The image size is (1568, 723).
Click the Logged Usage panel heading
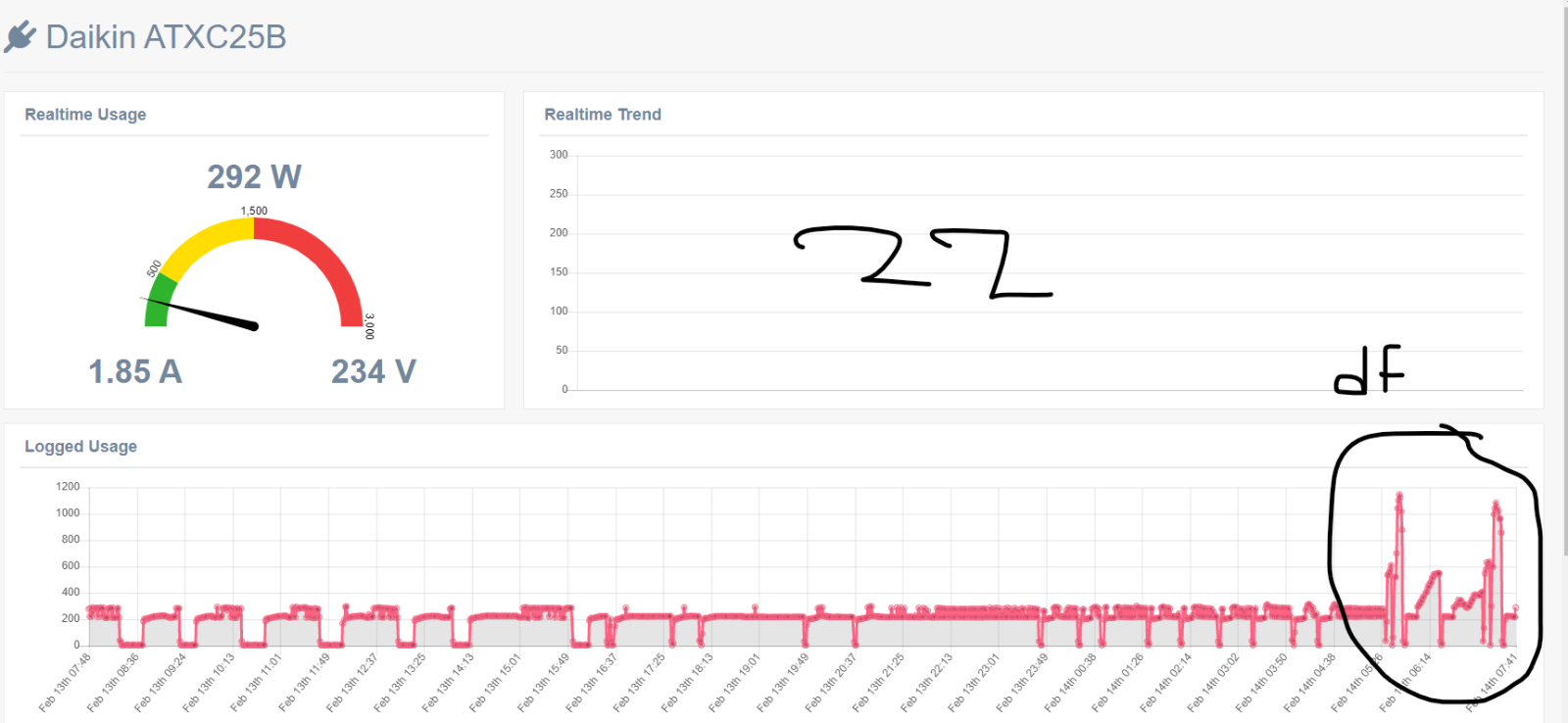point(80,447)
